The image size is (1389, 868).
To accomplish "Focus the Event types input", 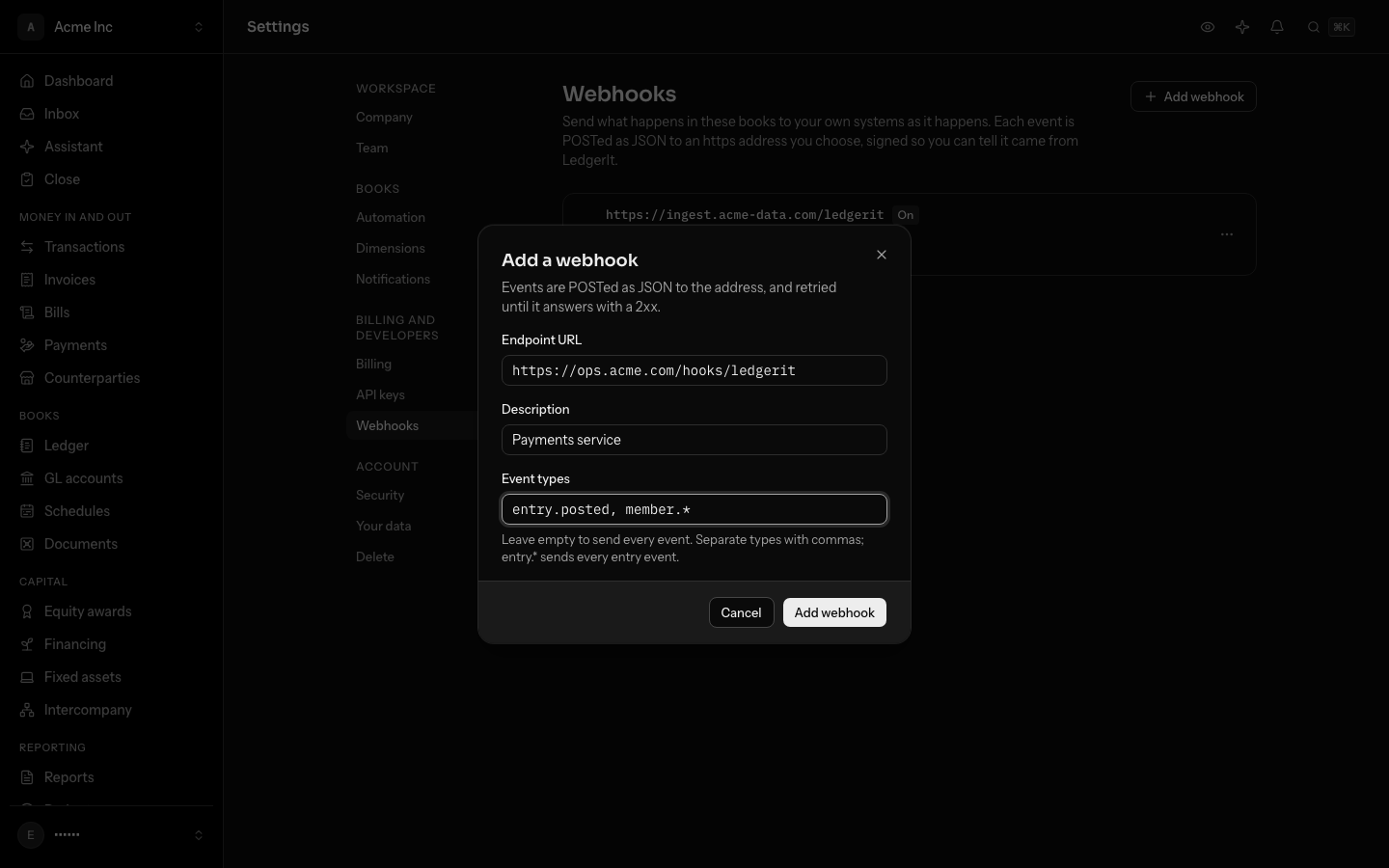I will pos(694,509).
